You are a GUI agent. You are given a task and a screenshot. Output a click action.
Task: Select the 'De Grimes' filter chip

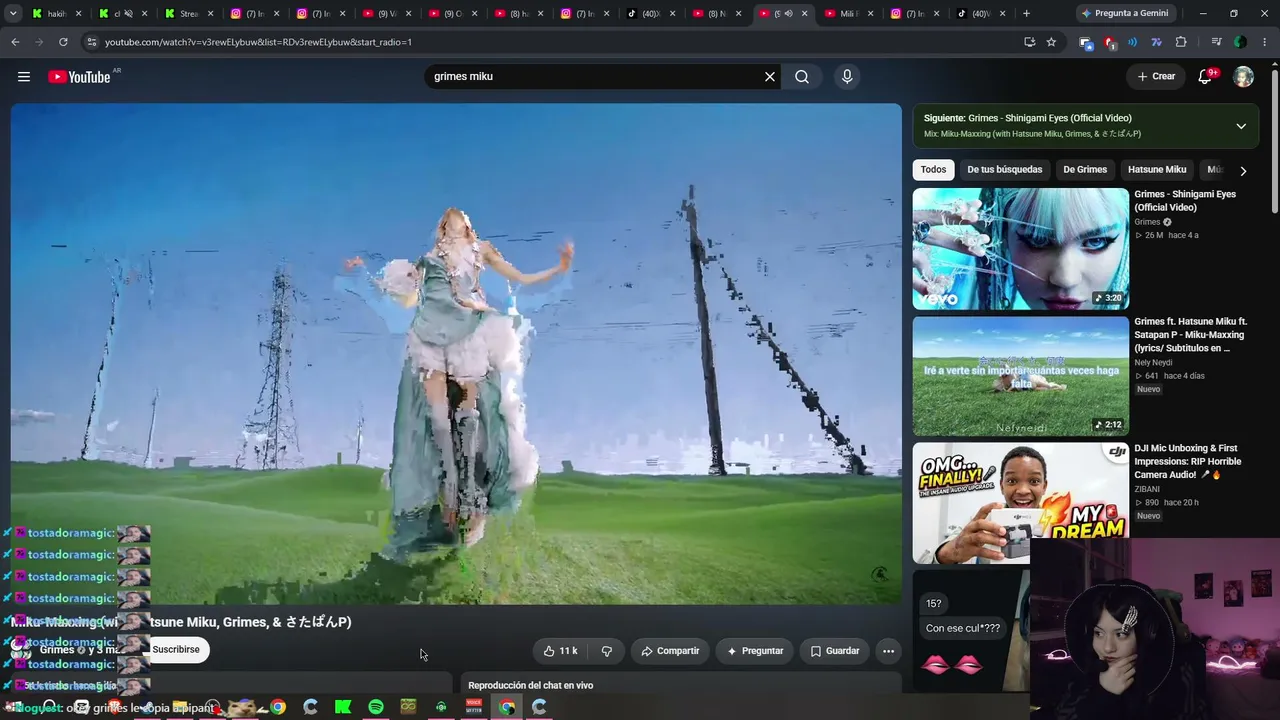point(1085,170)
